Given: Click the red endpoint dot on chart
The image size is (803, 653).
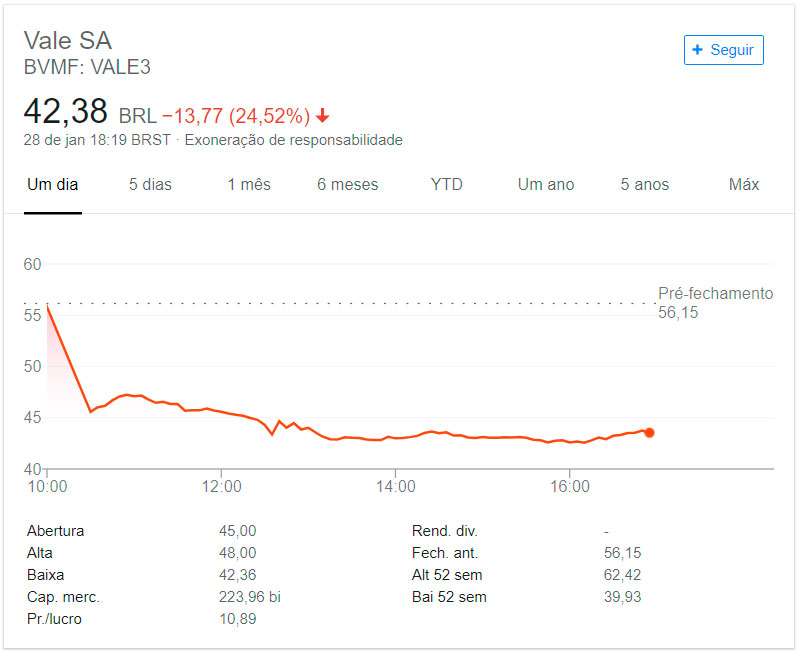Looking at the screenshot, I should tap(649, 433).
